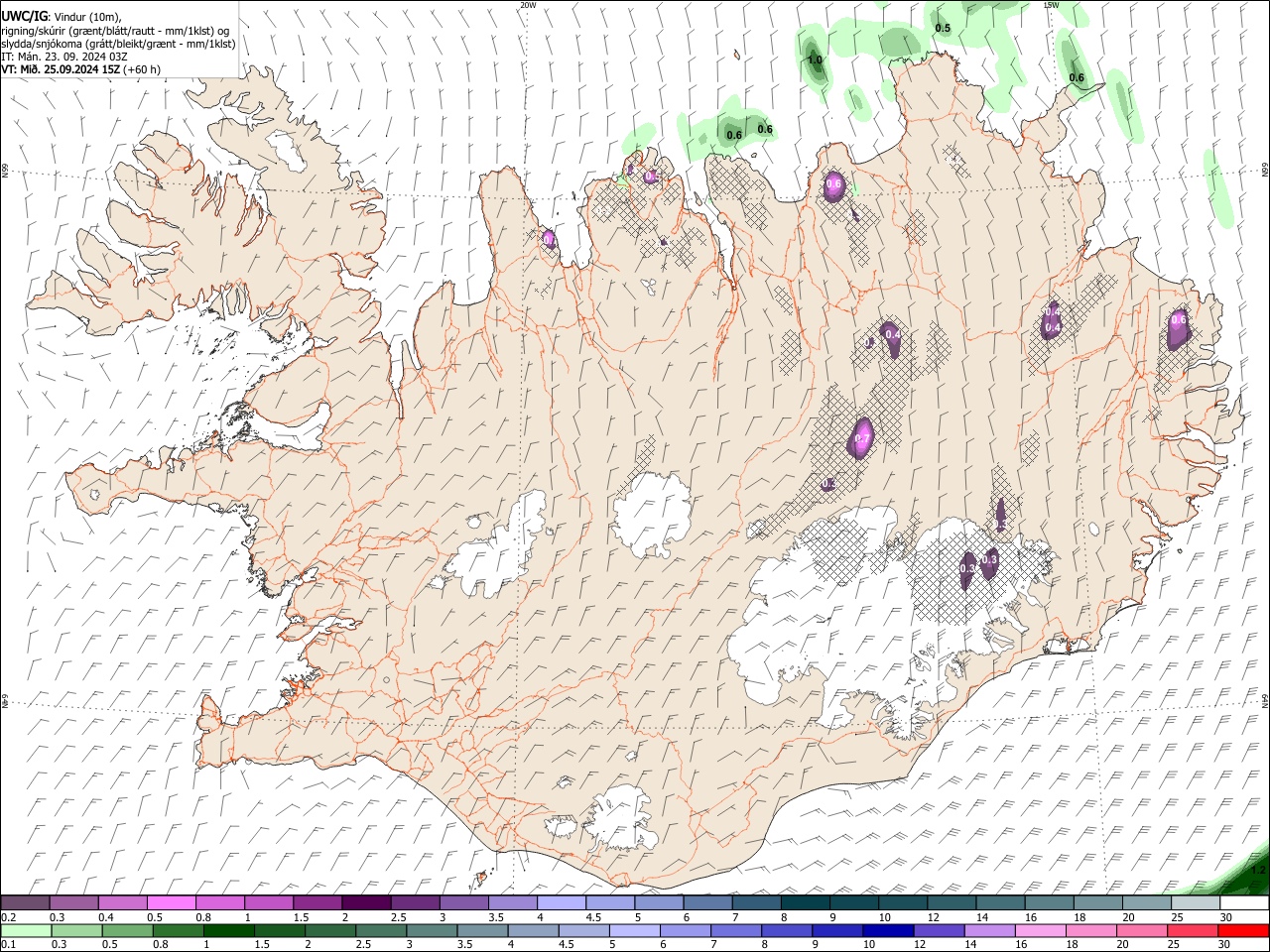Click the '20W' longitude label at top
The height and width of the screenshot is (952, 1270).
528,5
